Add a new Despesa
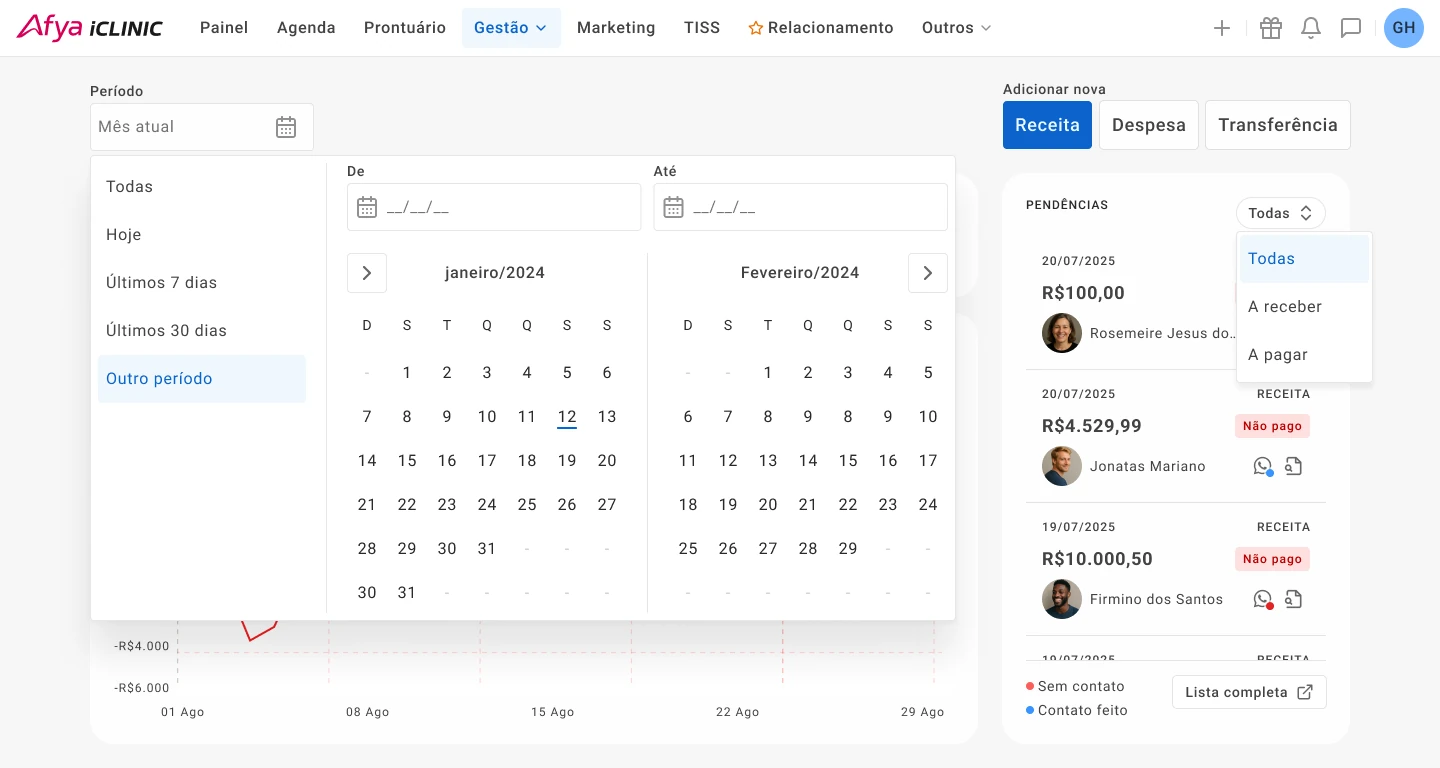 point(1149,125)
